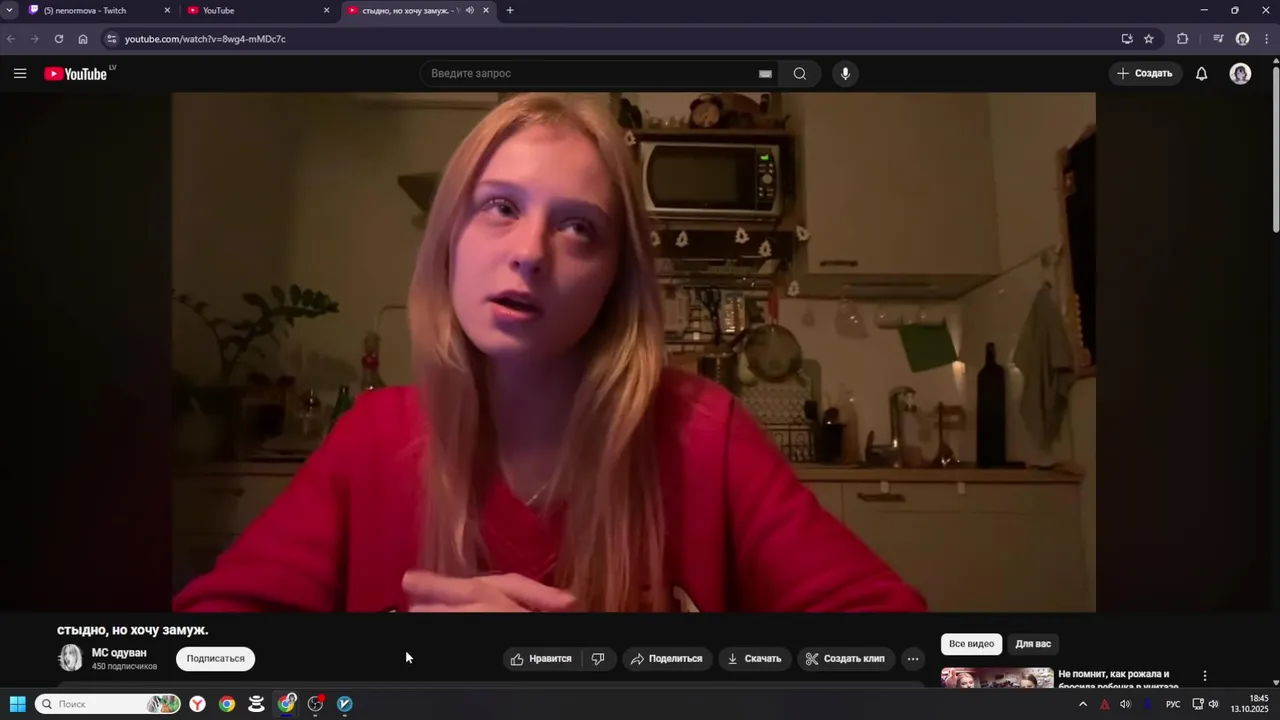This screenshot has width=1280, height=720.
Task: Open the recommended video thumbnail in sidebar
Action: (997, 678)
